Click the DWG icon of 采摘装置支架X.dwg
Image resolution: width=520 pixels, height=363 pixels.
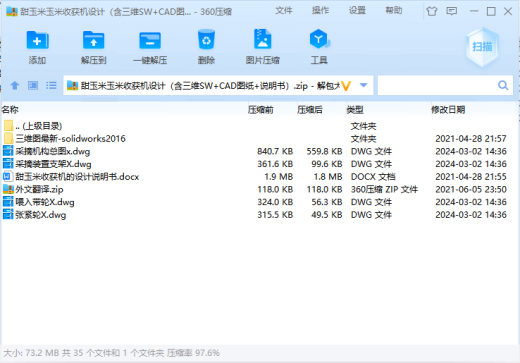point(8,164)
